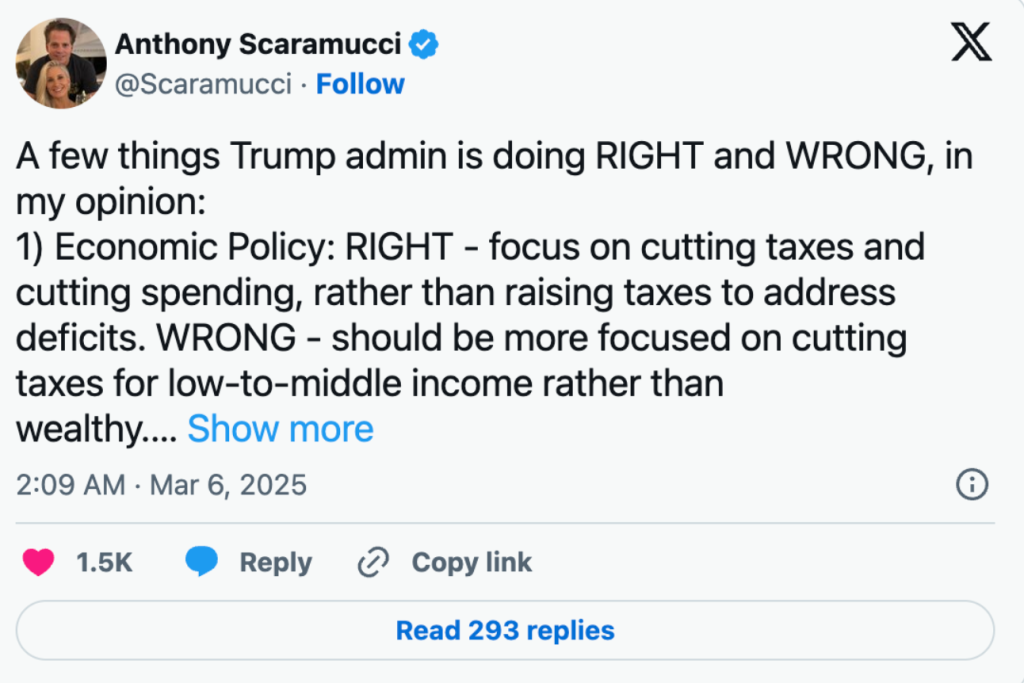Follow the @Scaramucci account
This screenshot has height=683, width=1024.
point(360,84)
